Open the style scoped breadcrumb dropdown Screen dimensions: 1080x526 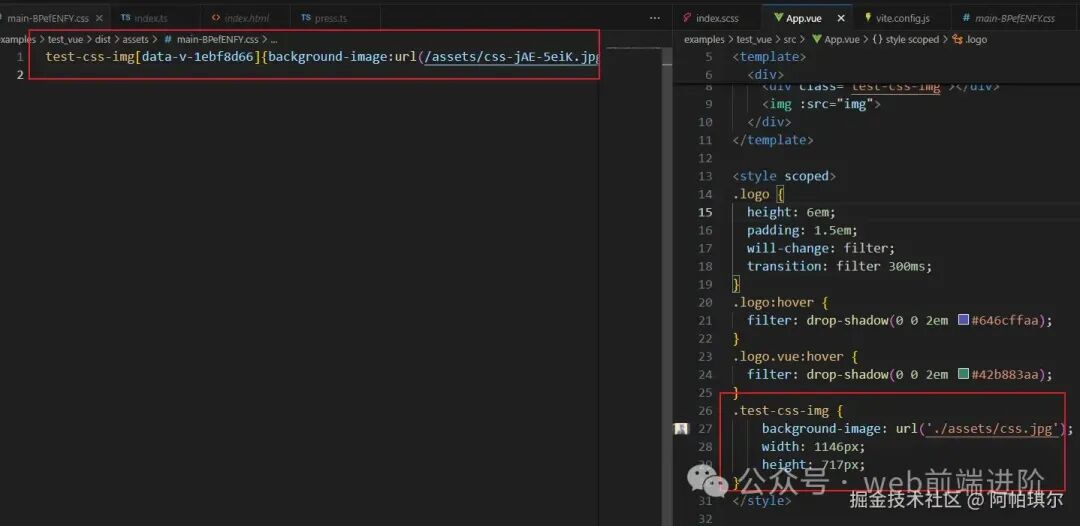906,39
